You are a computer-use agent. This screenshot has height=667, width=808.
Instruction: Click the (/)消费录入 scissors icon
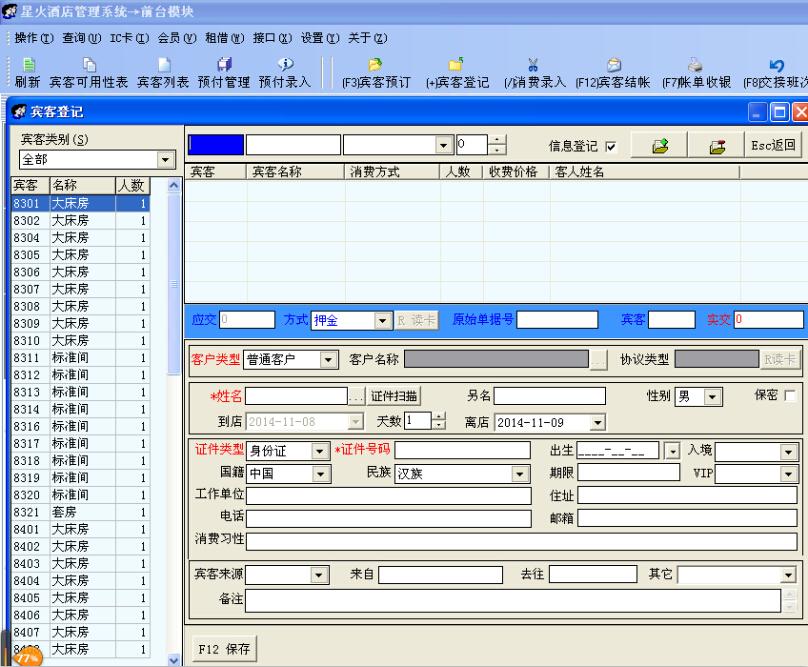click(x=533, y=74)
